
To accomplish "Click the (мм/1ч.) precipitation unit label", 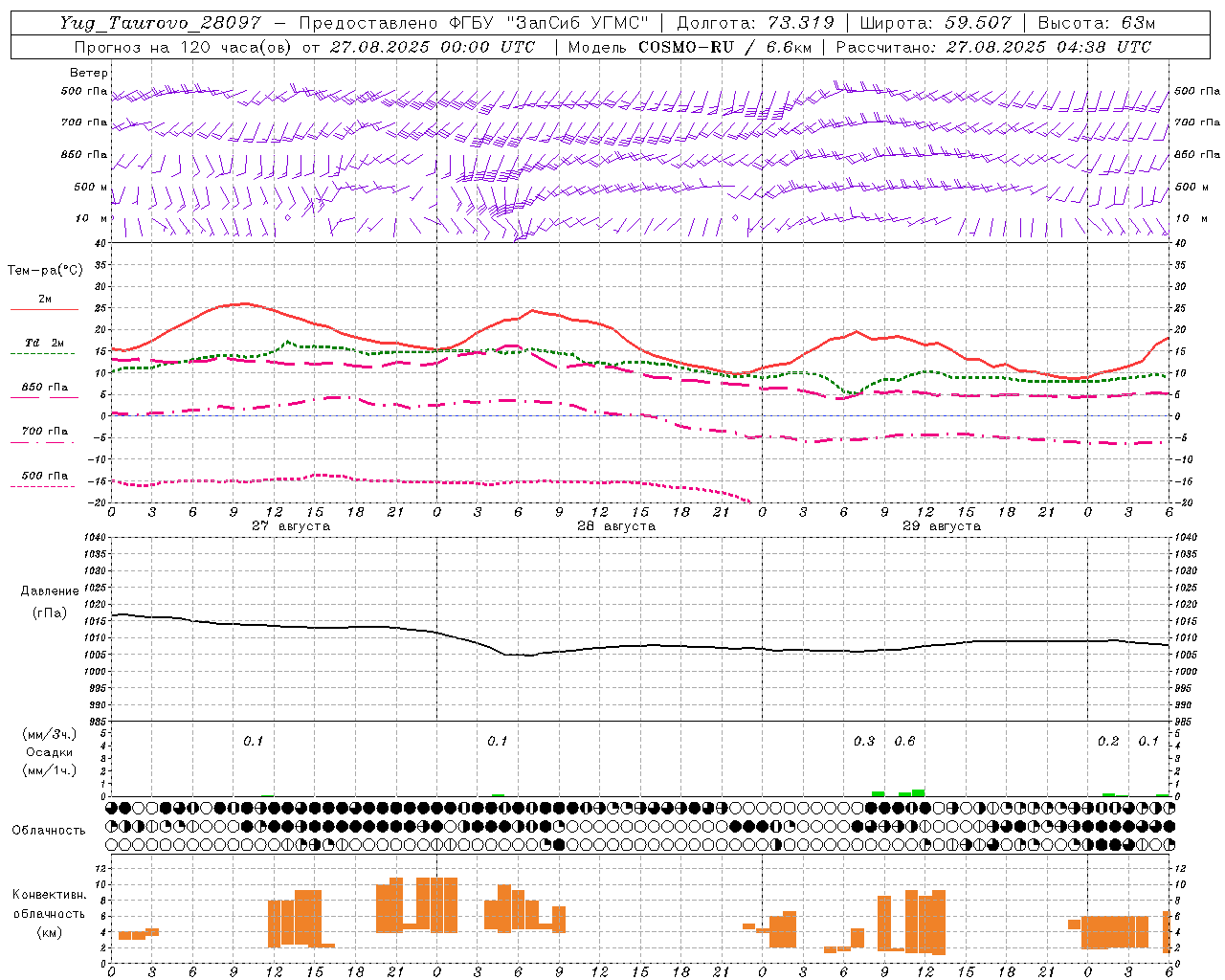I will pos(50,770).
